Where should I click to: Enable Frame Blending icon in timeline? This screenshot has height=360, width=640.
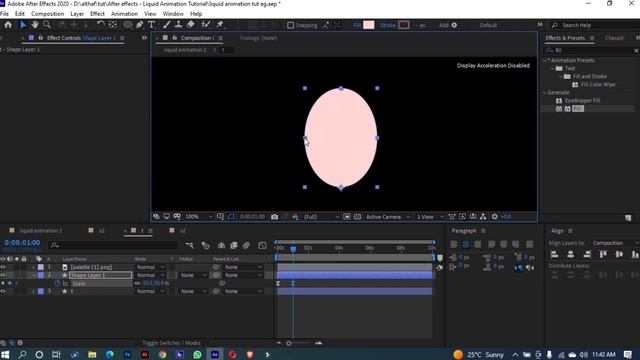tap(233, 245)
